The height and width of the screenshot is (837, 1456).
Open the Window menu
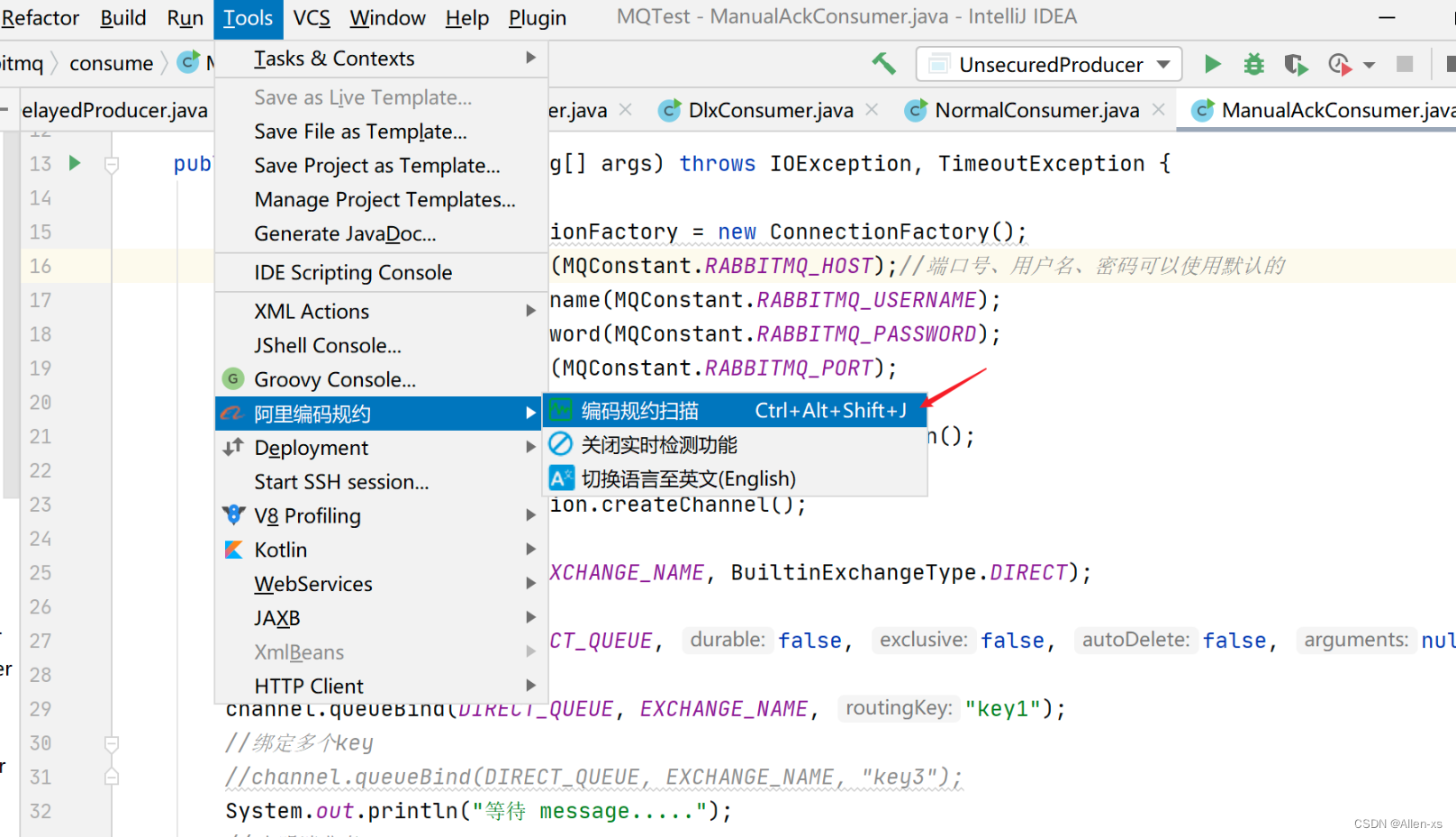point(387,18)
